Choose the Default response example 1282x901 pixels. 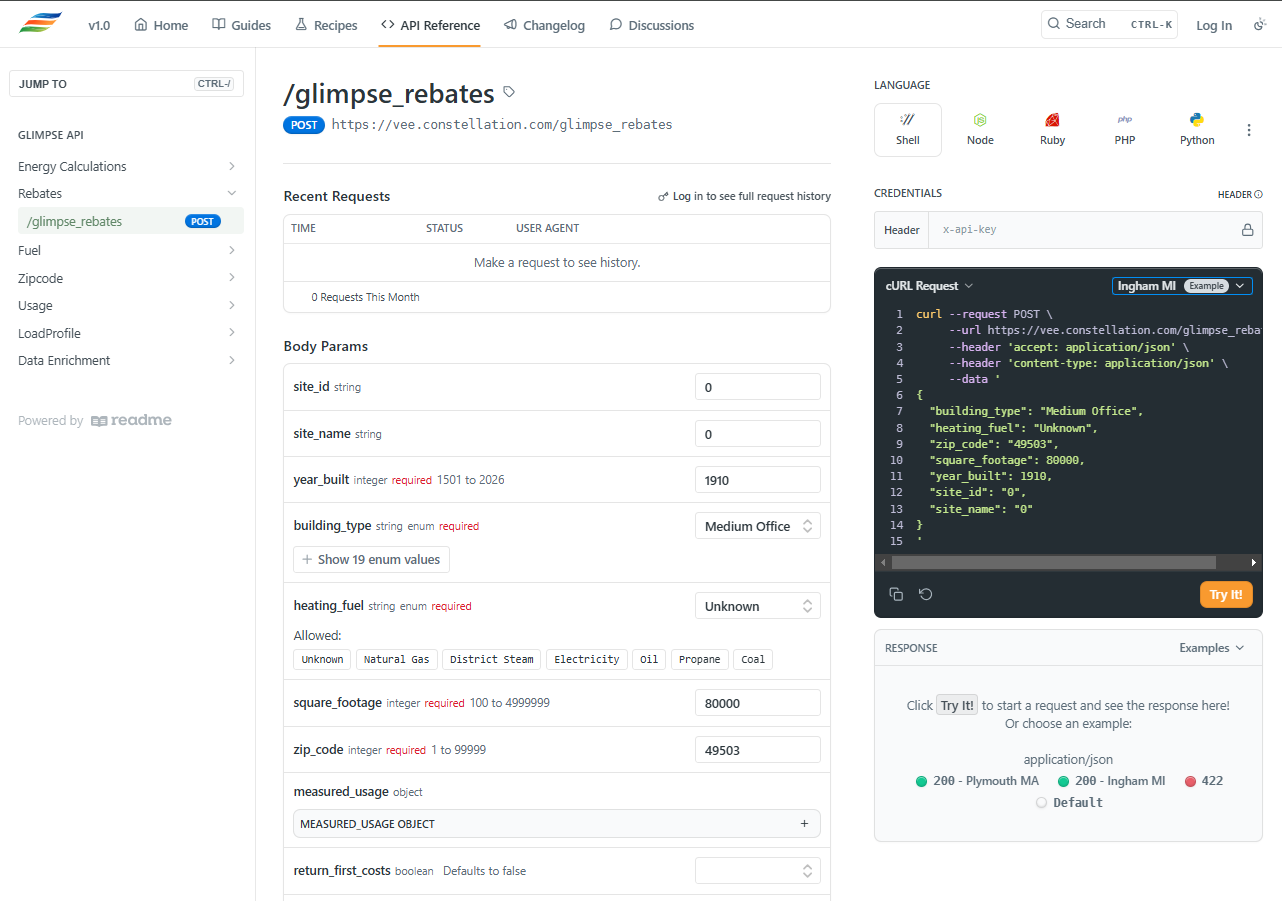click(1069, 802)
